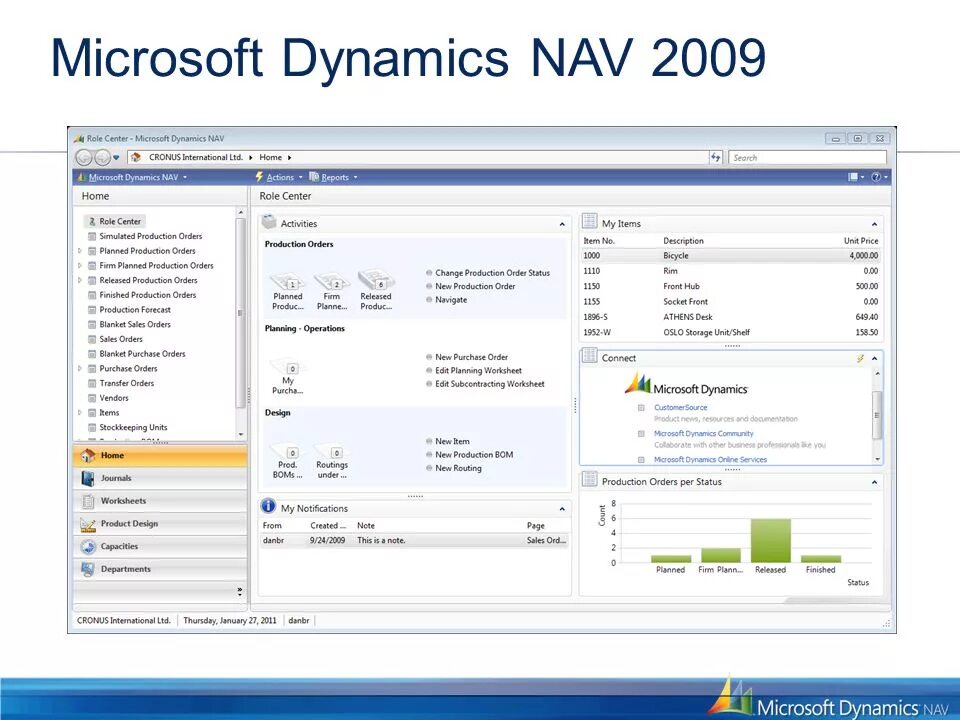Image resolution: width=960 pixels, height=720 pixels.
Task: Click the refresh icon beside address bar
Action: (x=716, y=157)
